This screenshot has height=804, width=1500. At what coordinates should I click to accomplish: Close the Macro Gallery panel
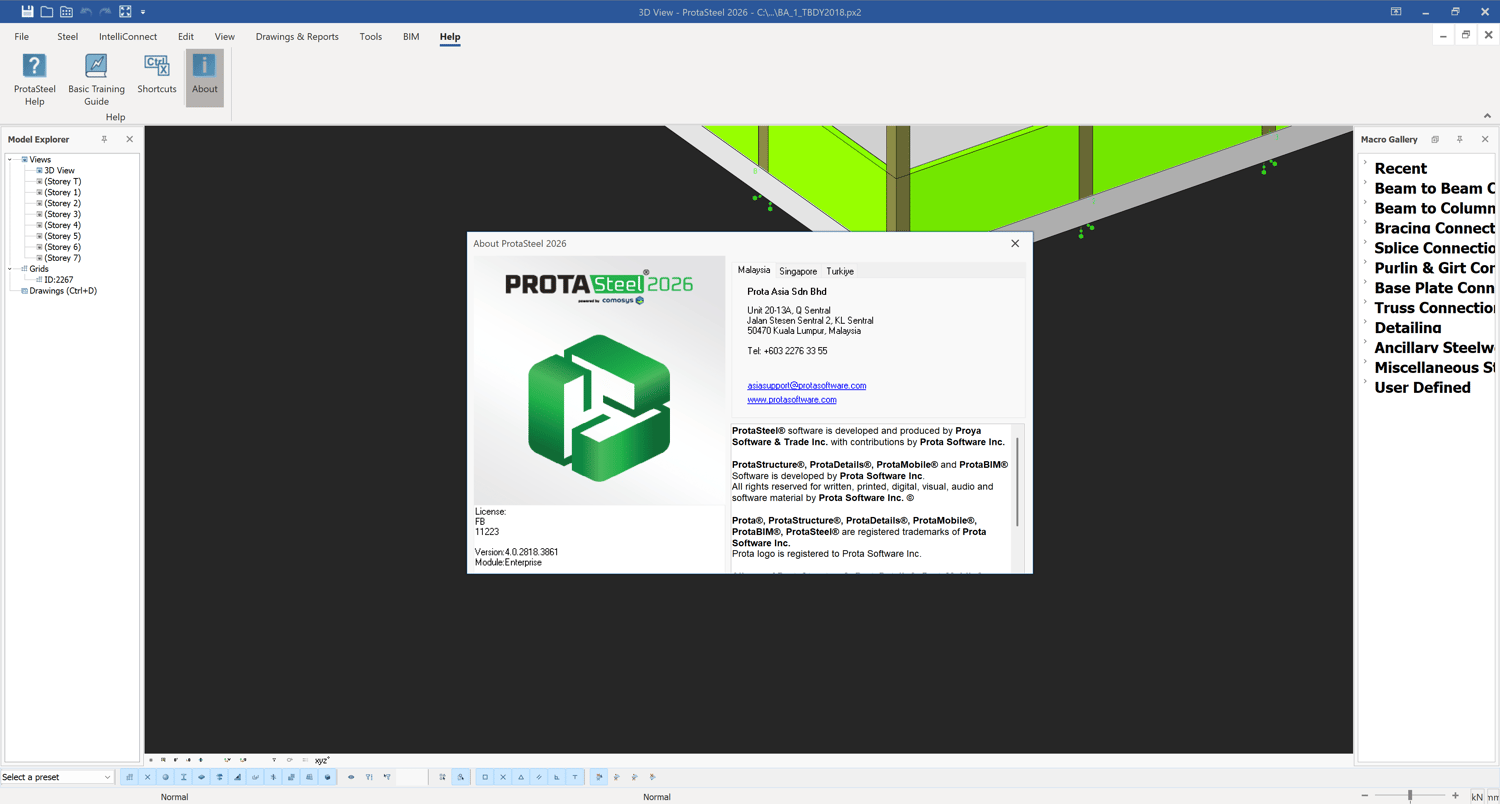pyautogui.click(x=1485, y=140)
